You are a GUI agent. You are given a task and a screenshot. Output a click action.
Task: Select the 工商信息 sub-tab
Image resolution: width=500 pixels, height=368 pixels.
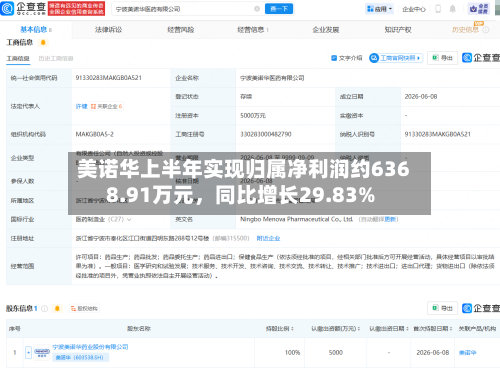[x=18, y=58]
